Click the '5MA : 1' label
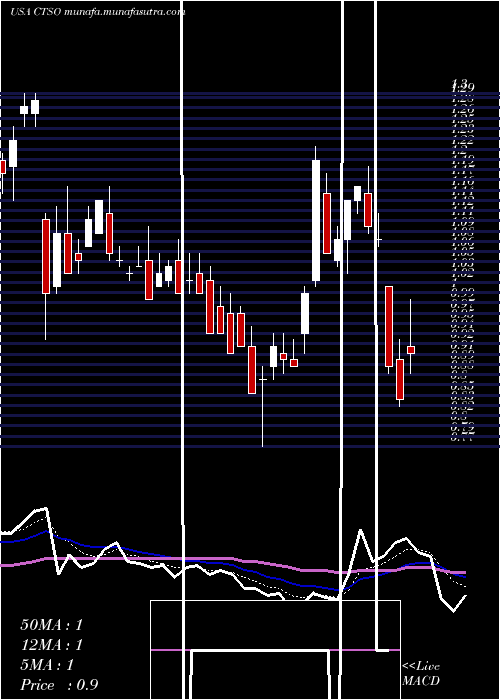Viewport: 500px width, 700px height. tap(47, 665)
